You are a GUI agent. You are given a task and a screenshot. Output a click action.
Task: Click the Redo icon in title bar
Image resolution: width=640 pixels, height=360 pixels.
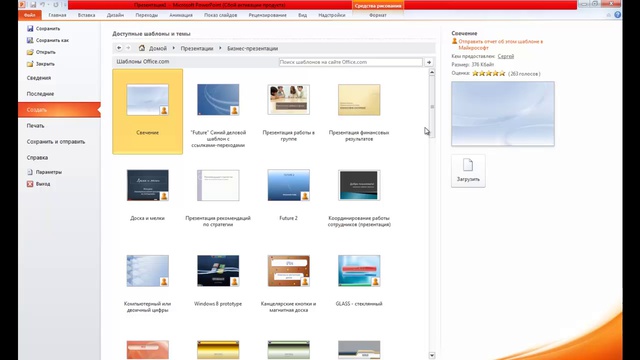click(56, 5)
